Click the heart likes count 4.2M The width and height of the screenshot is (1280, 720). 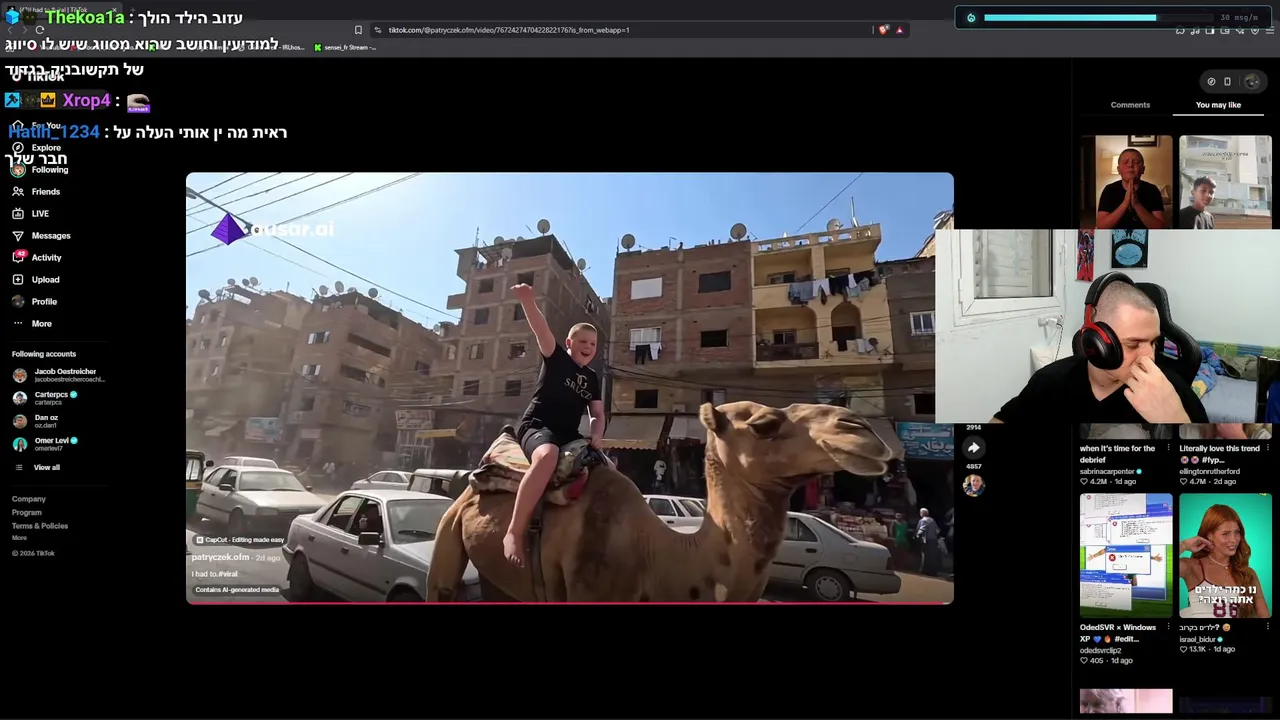1095,482
